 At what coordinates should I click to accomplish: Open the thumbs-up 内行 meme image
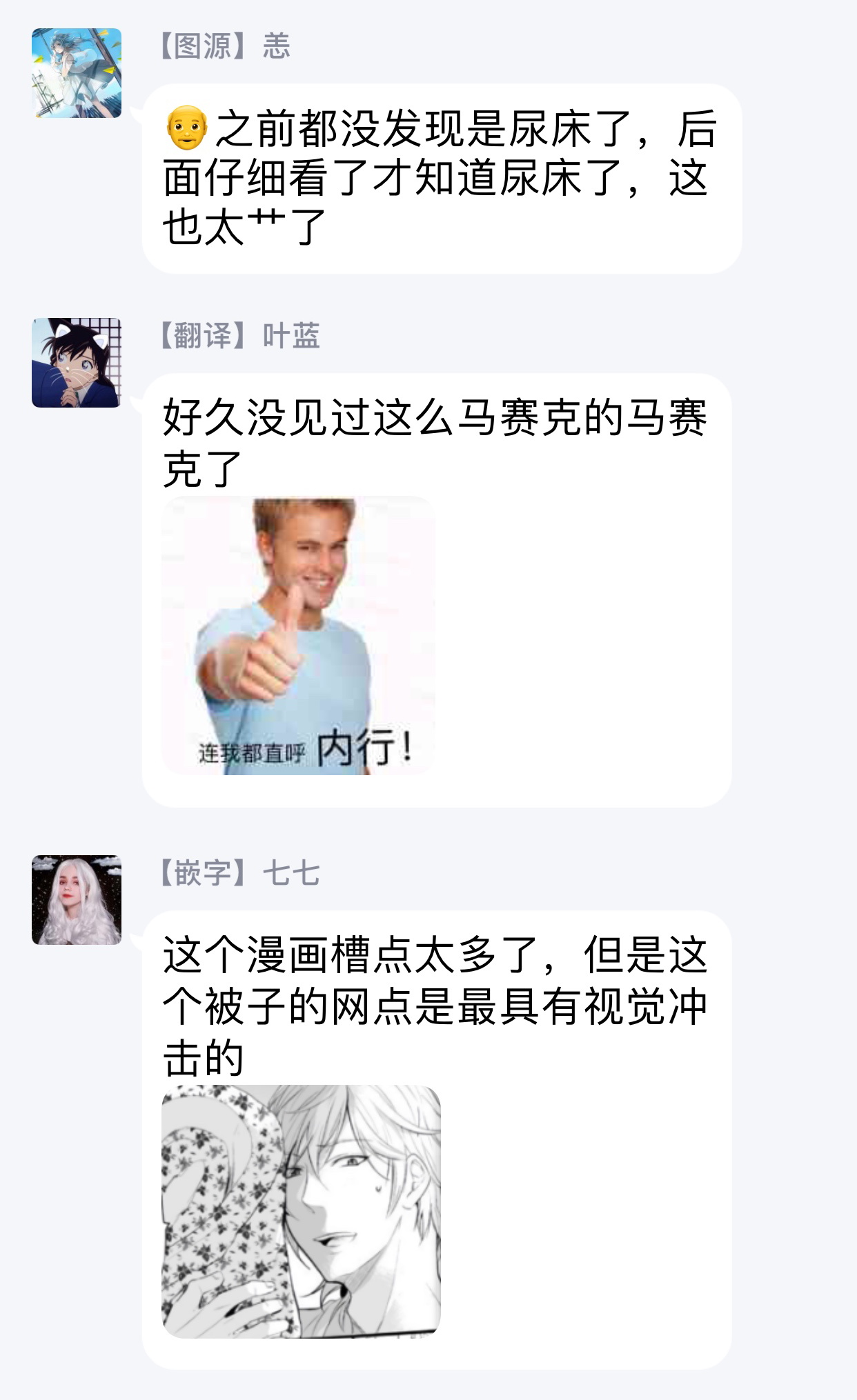pos(299,636)
